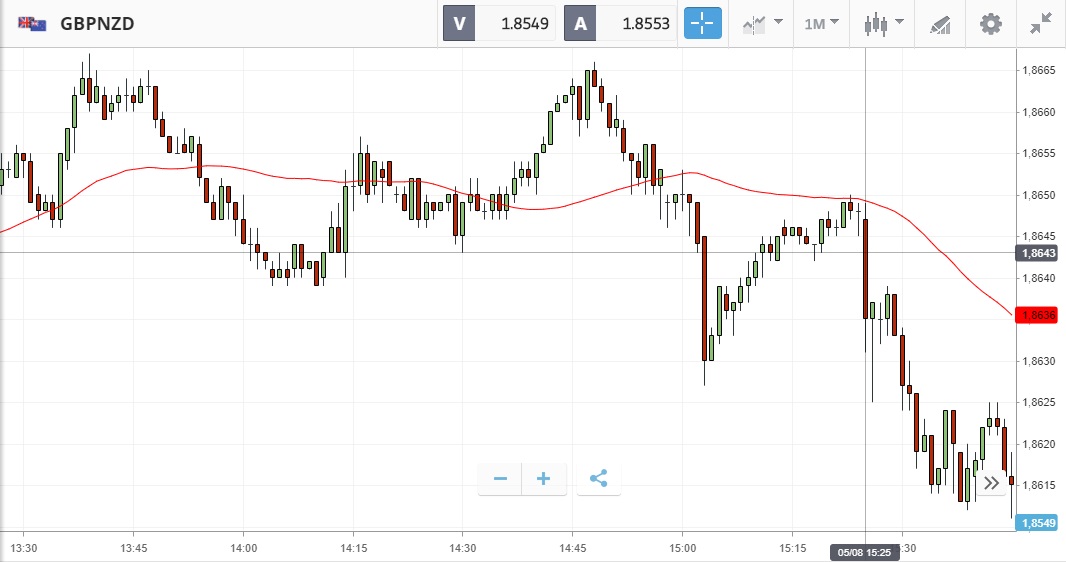
Task: Toggle the crosshair cursor tool
Action: (703, 23)
